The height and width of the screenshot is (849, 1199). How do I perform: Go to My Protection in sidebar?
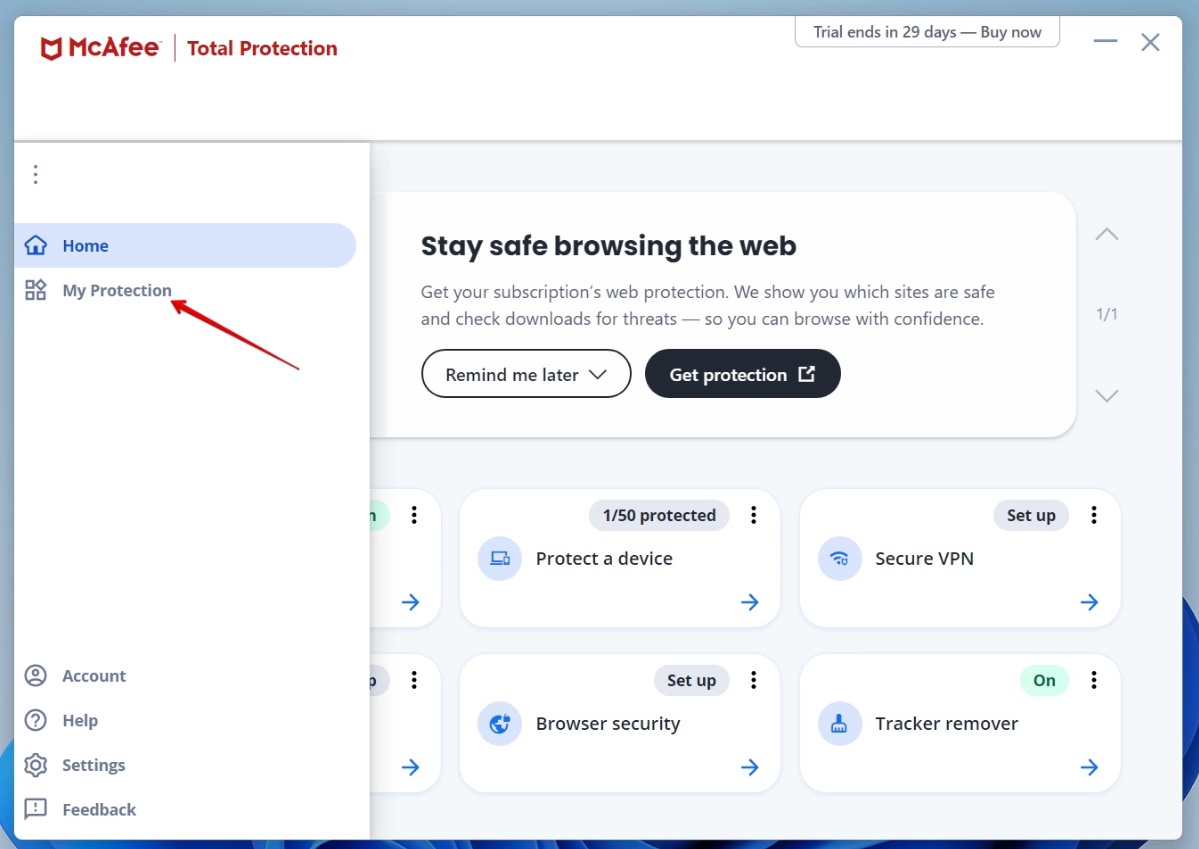[x=117, y=291]
